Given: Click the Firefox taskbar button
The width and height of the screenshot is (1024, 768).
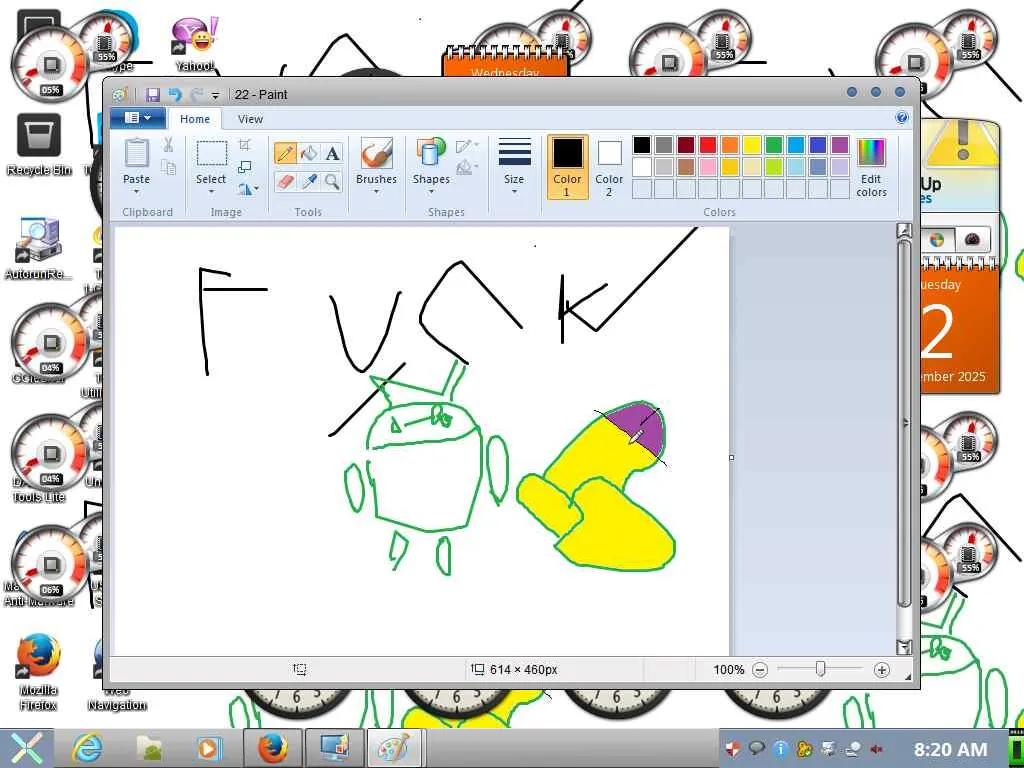Looking at the screenshot, I should [x=272, y=748].
